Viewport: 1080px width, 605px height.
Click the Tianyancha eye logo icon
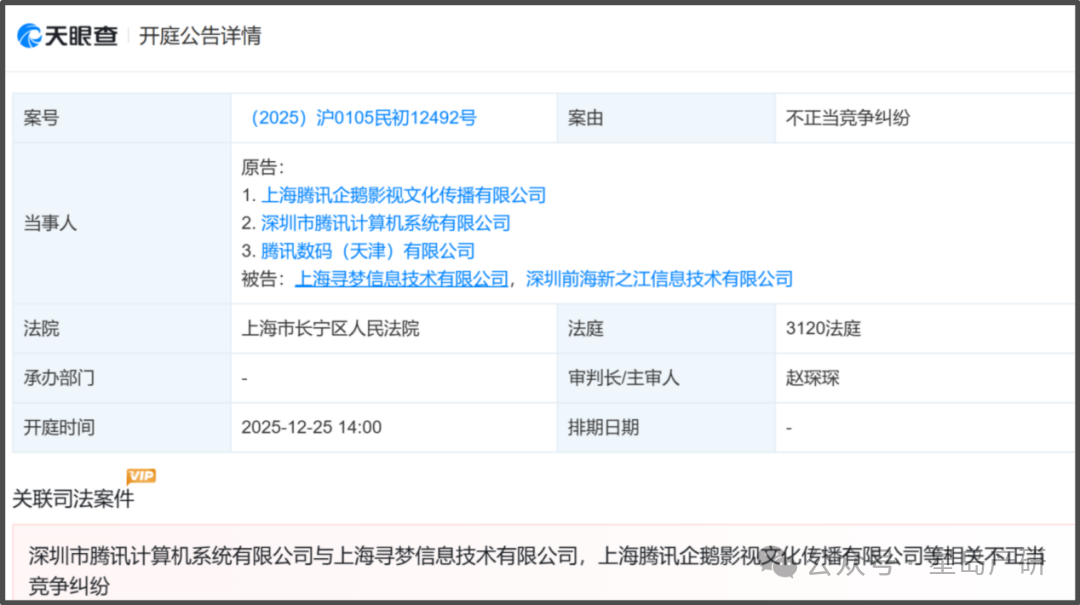[30, 36]
